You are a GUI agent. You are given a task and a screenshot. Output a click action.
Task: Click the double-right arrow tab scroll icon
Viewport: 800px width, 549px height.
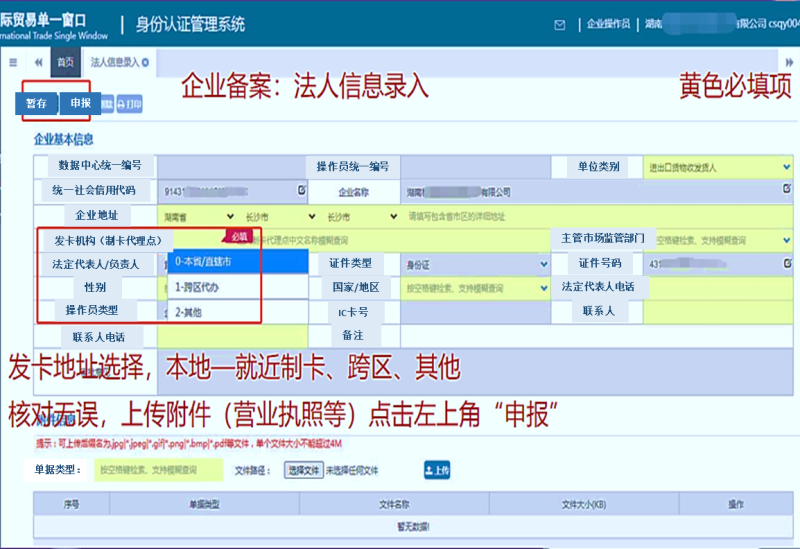click(x=790, y=62)
